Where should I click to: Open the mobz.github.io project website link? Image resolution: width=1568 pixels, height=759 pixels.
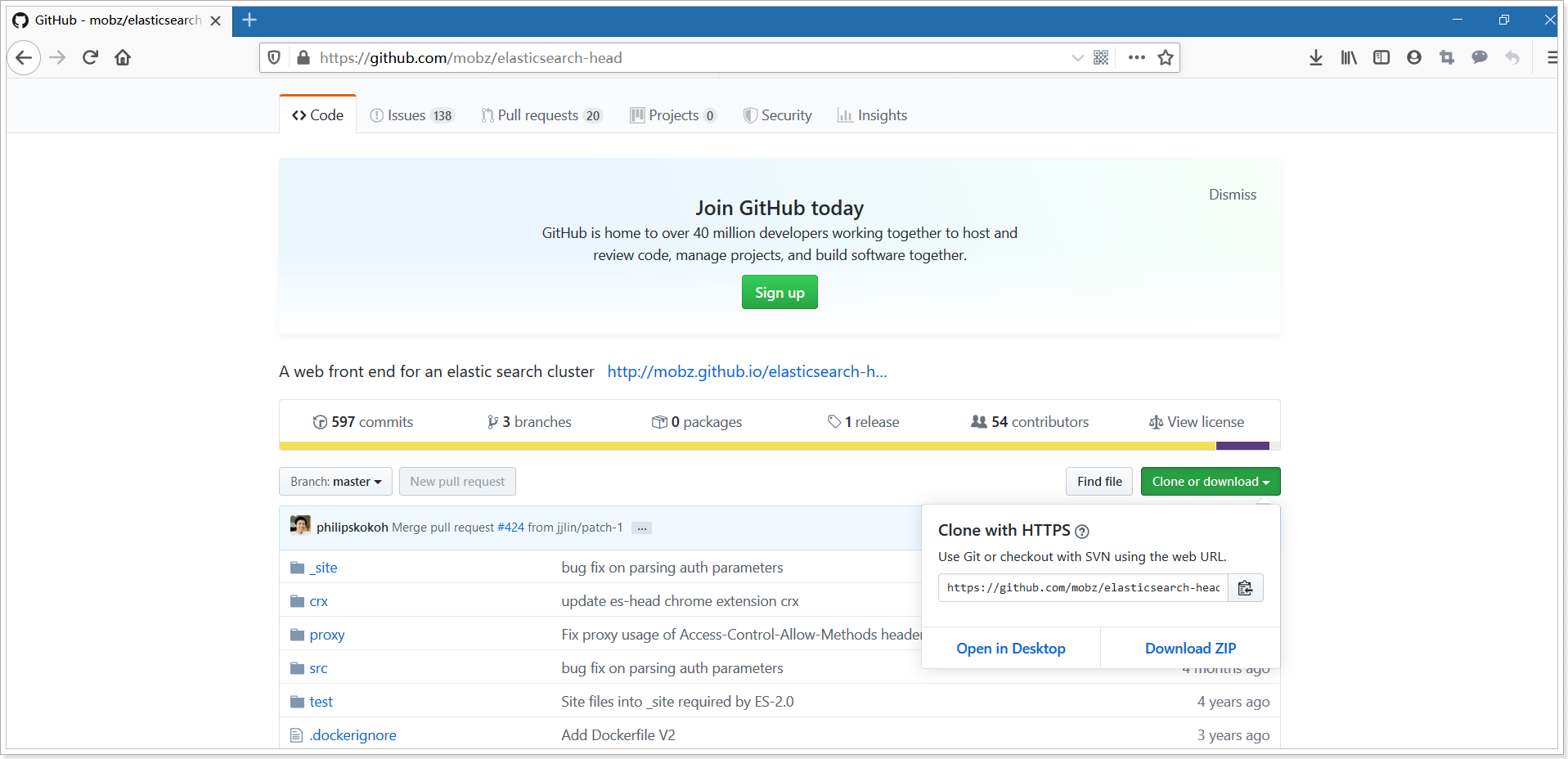point(747,372)
